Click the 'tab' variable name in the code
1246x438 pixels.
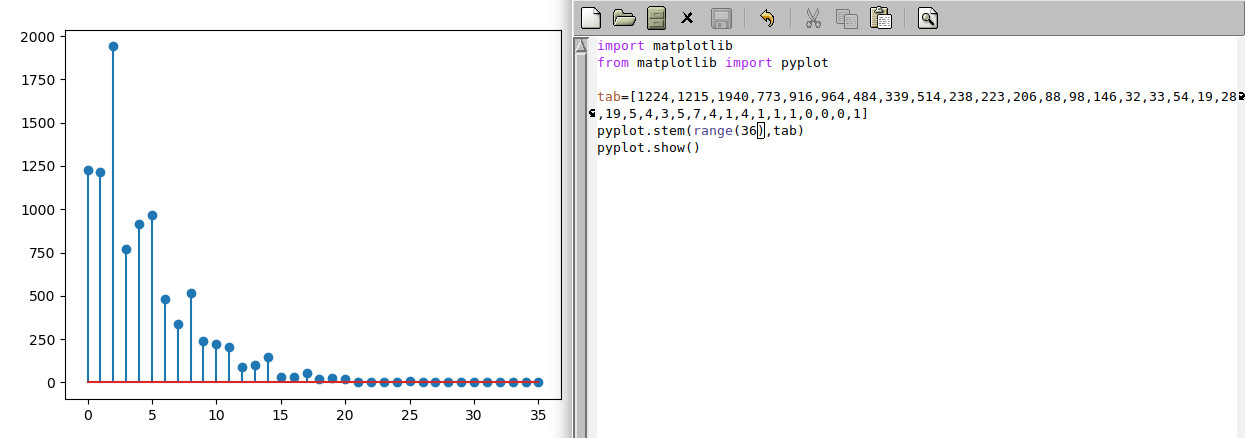(609, 97)
